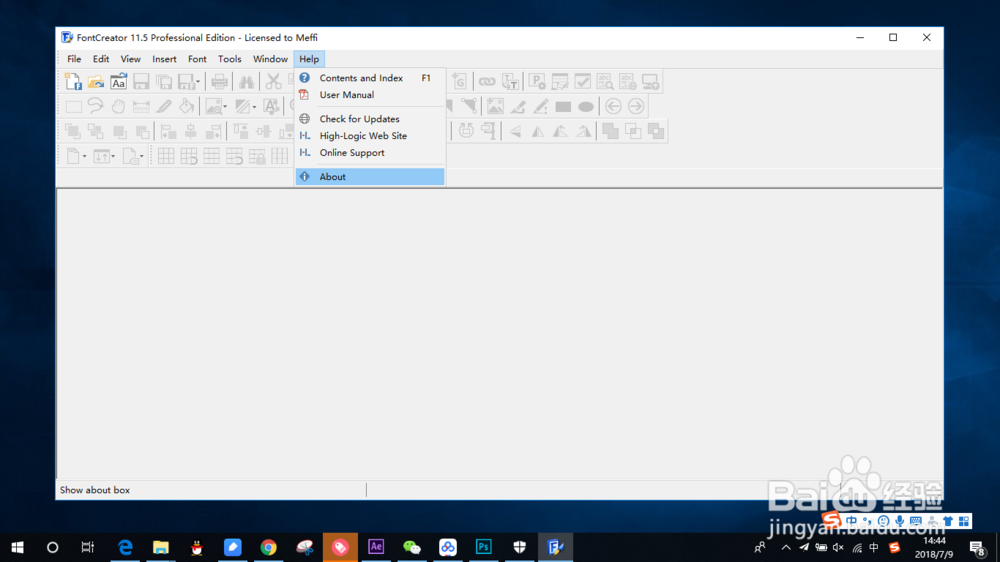Open the File menu
This screenshot has width=1000, height=562.
point(74,59)
